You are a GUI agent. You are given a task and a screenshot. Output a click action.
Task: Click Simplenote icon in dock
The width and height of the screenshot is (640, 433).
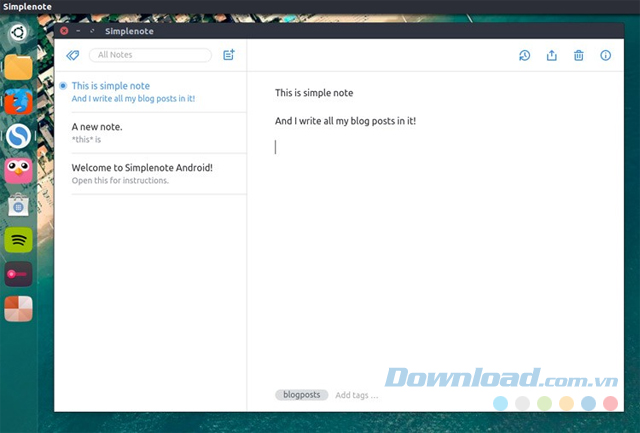coord(19,136)
